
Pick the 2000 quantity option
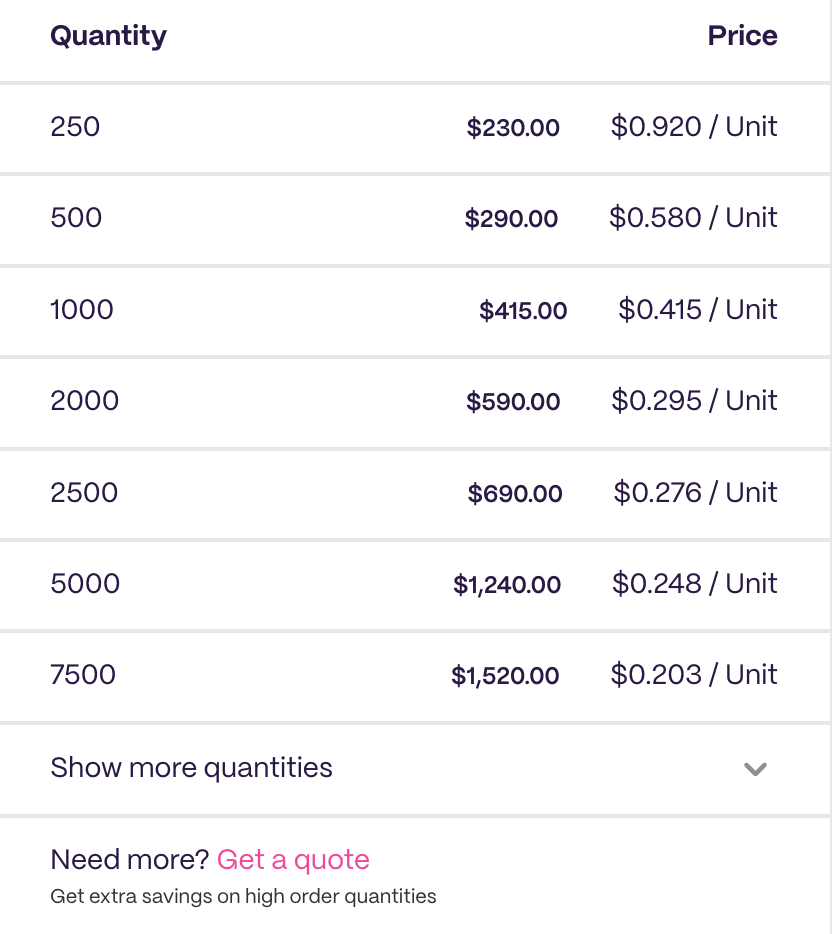pos(85,401)
